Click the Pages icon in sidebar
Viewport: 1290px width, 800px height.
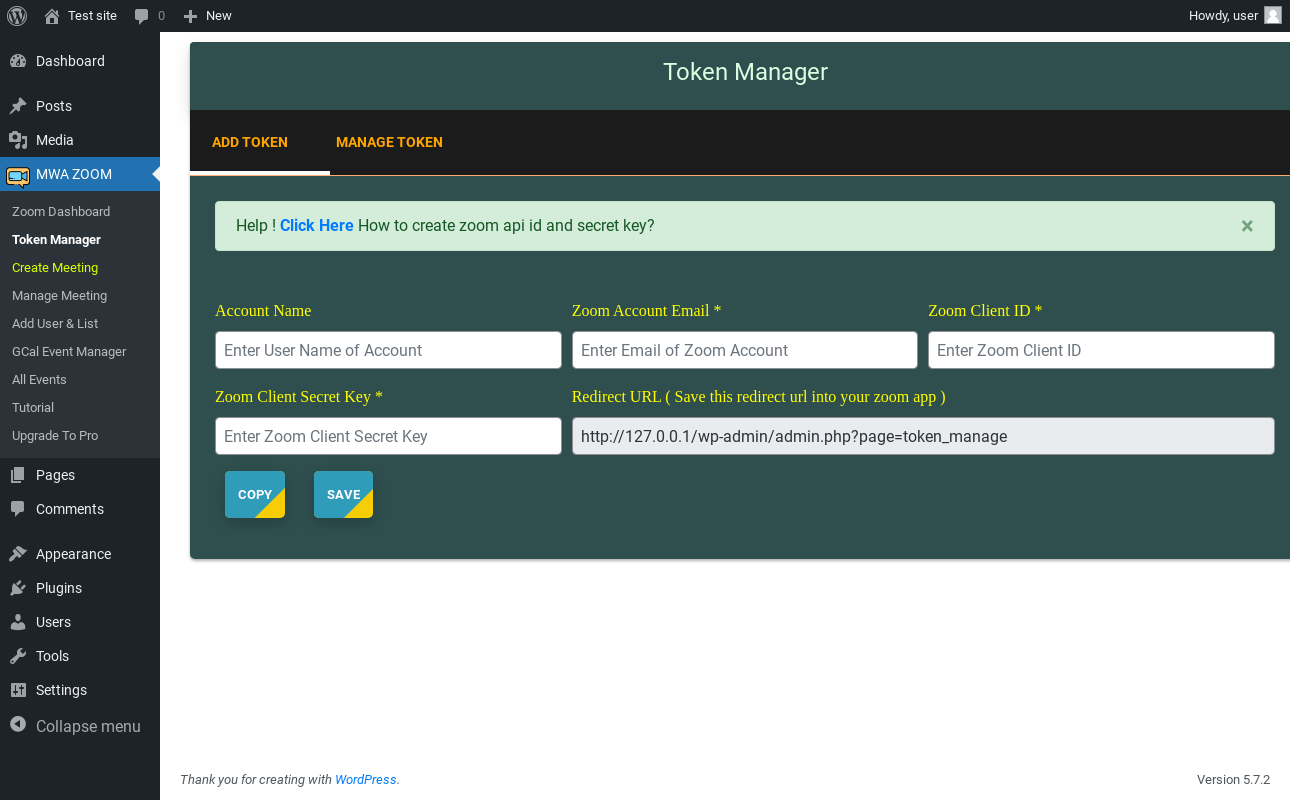pyautogui.click(x=18, y=475)
